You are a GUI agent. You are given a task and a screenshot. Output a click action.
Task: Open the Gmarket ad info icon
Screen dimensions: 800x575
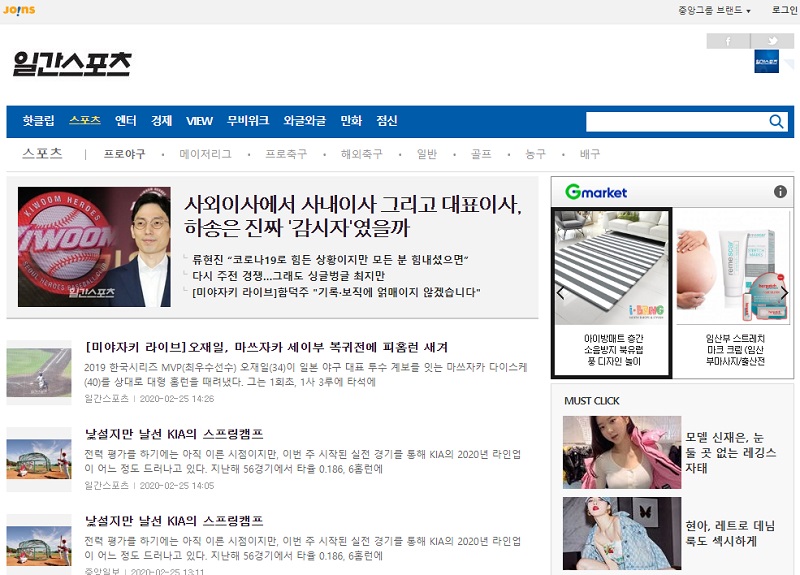[x=780, y=192]
